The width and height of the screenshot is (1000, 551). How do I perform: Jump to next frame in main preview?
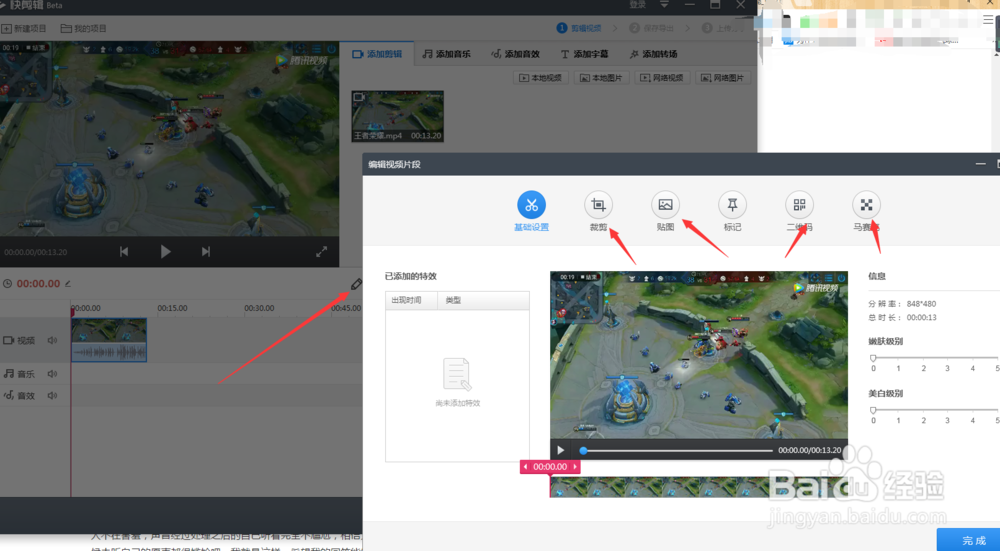(x=205, y=251)
